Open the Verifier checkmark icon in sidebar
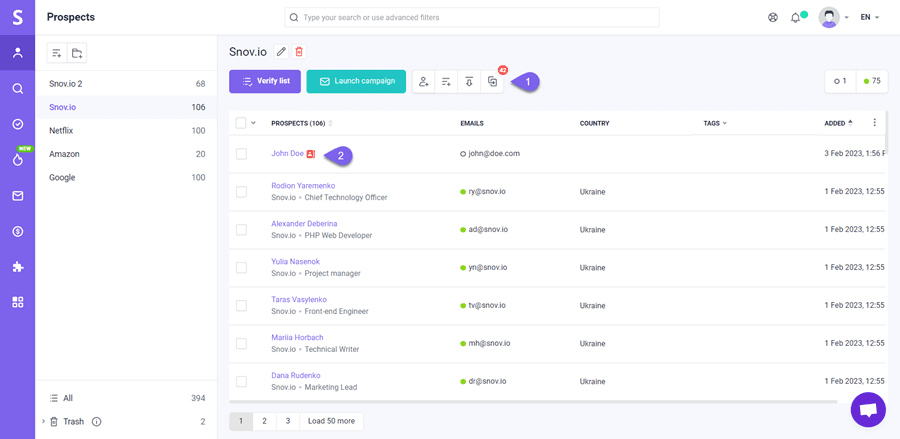900x439 pixels. coord(18,124)
